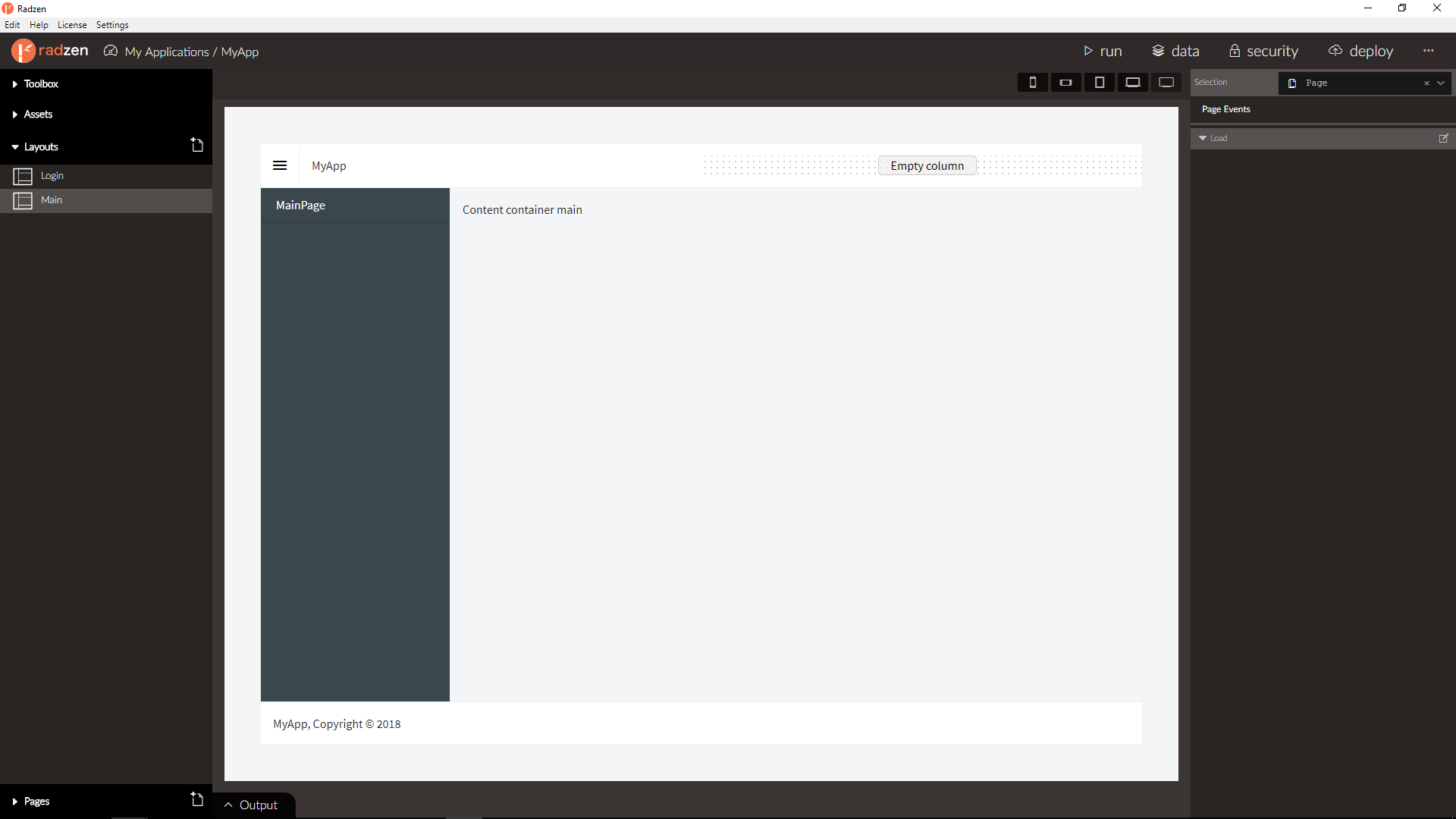Screen dimensions: 1456x819
Task: Open the security lock icon
Action: pos(1235,51)
